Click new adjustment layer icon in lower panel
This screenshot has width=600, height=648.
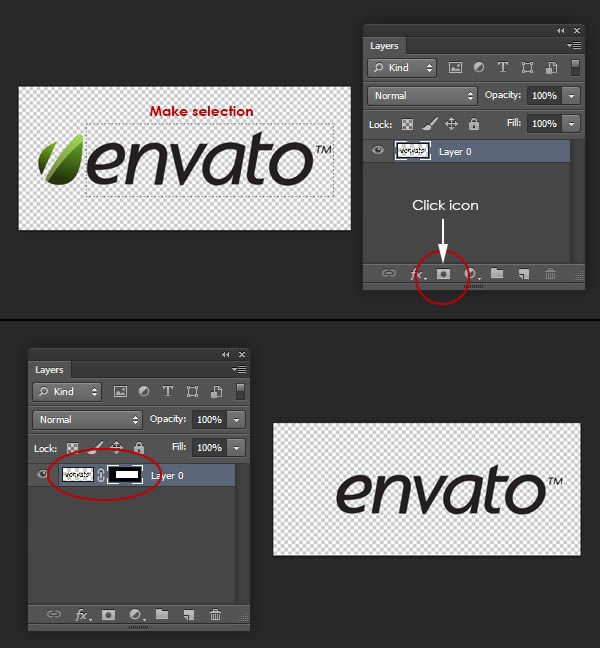[136, 615]
